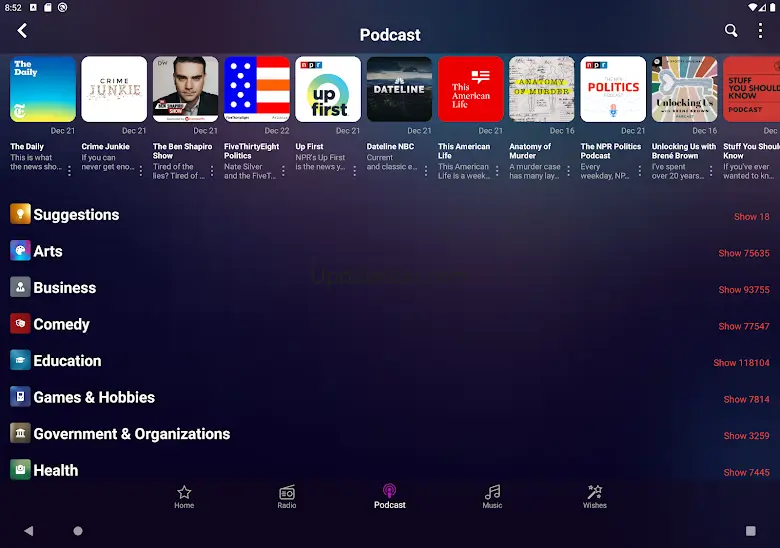780x548 pixels.
Task: Open options menu for This American Life
Action: click(x=497, y=171)
